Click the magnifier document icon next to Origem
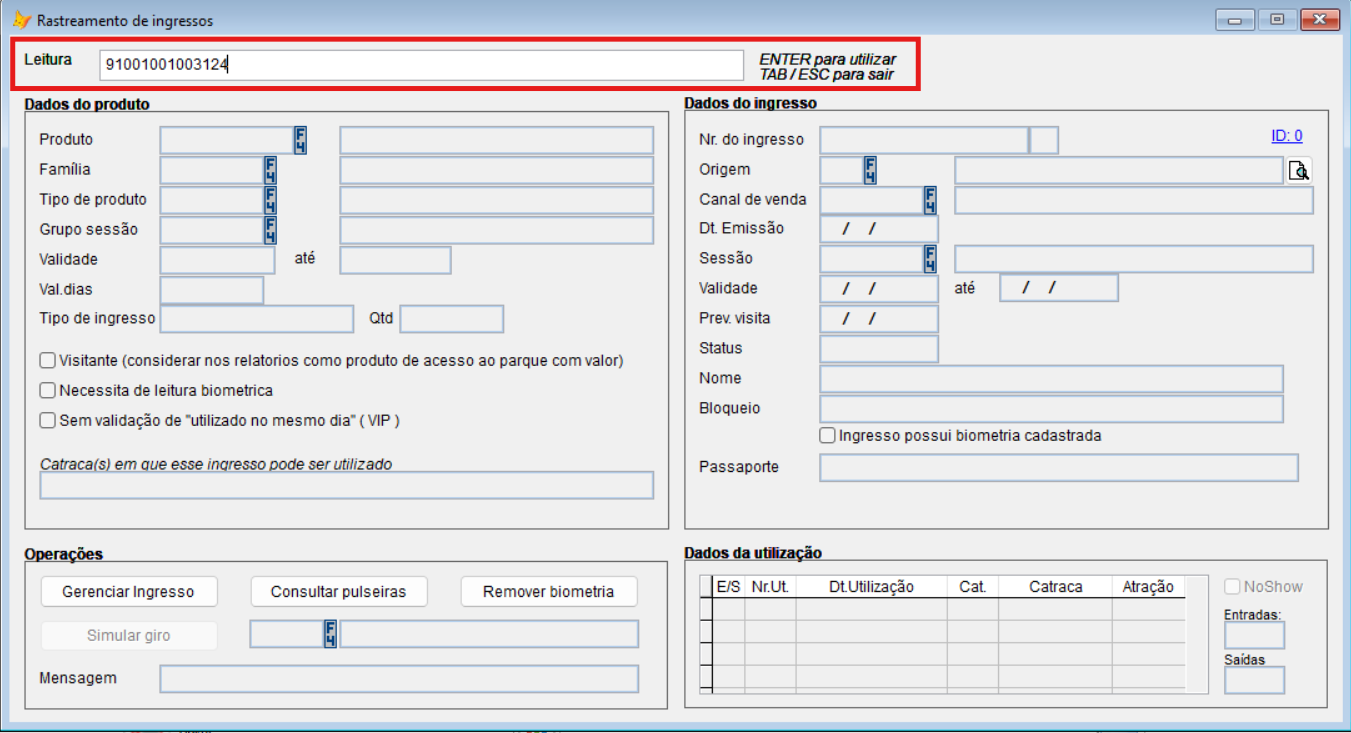This screenshot has width=1351, height=733. point(1299,171)
